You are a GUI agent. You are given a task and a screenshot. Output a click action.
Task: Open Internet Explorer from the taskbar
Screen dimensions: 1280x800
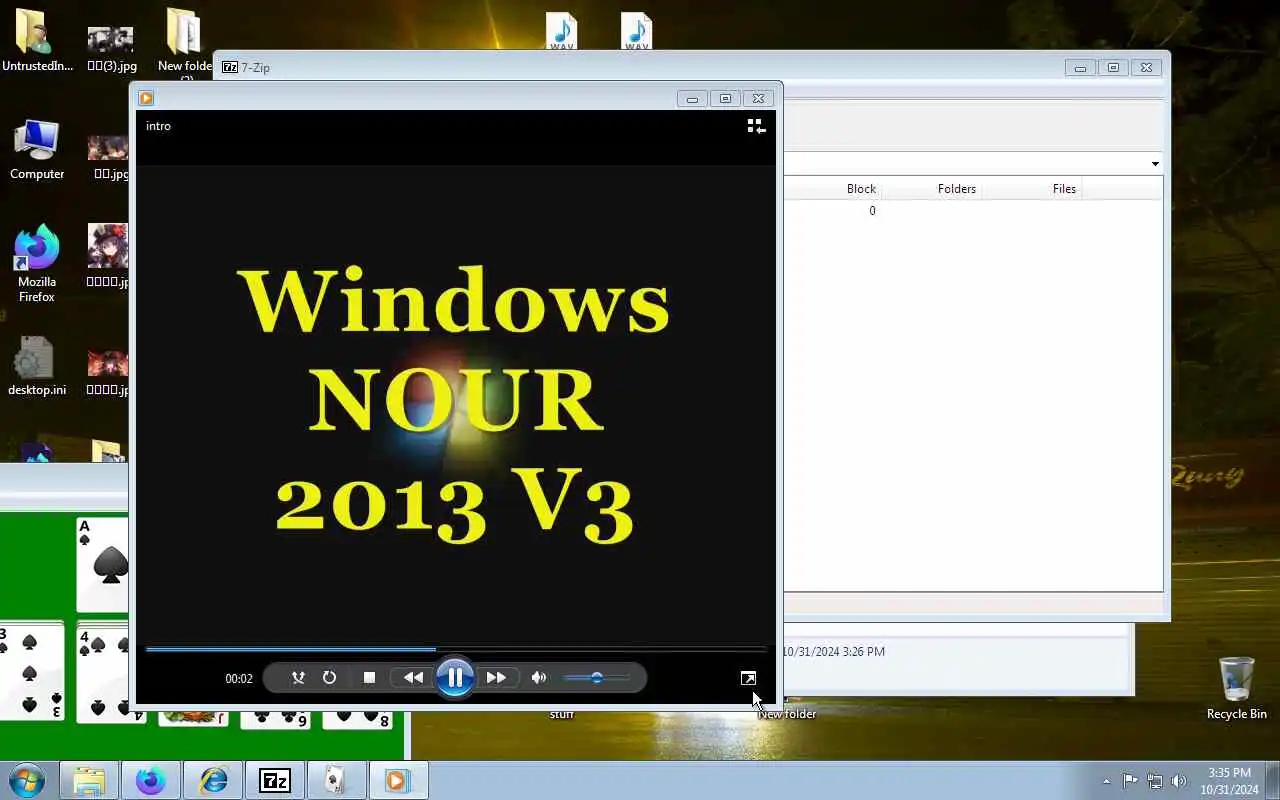213,780
